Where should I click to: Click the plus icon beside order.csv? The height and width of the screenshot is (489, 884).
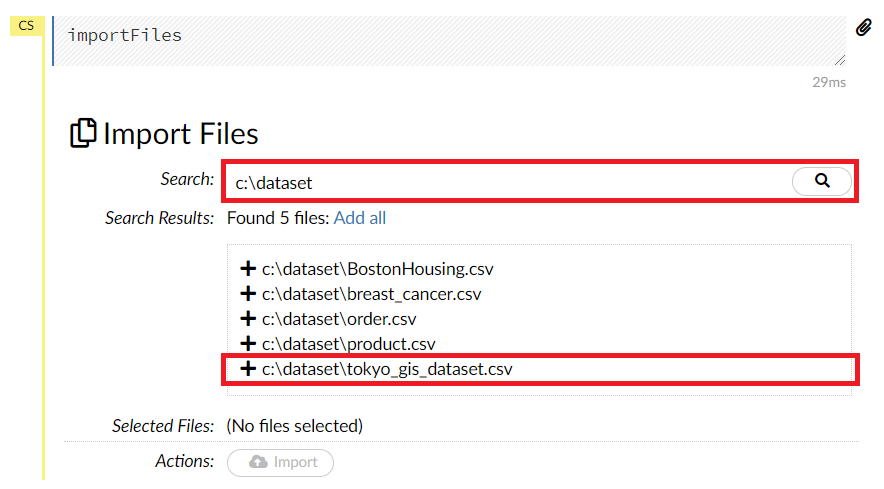click(x=248, y=319)
